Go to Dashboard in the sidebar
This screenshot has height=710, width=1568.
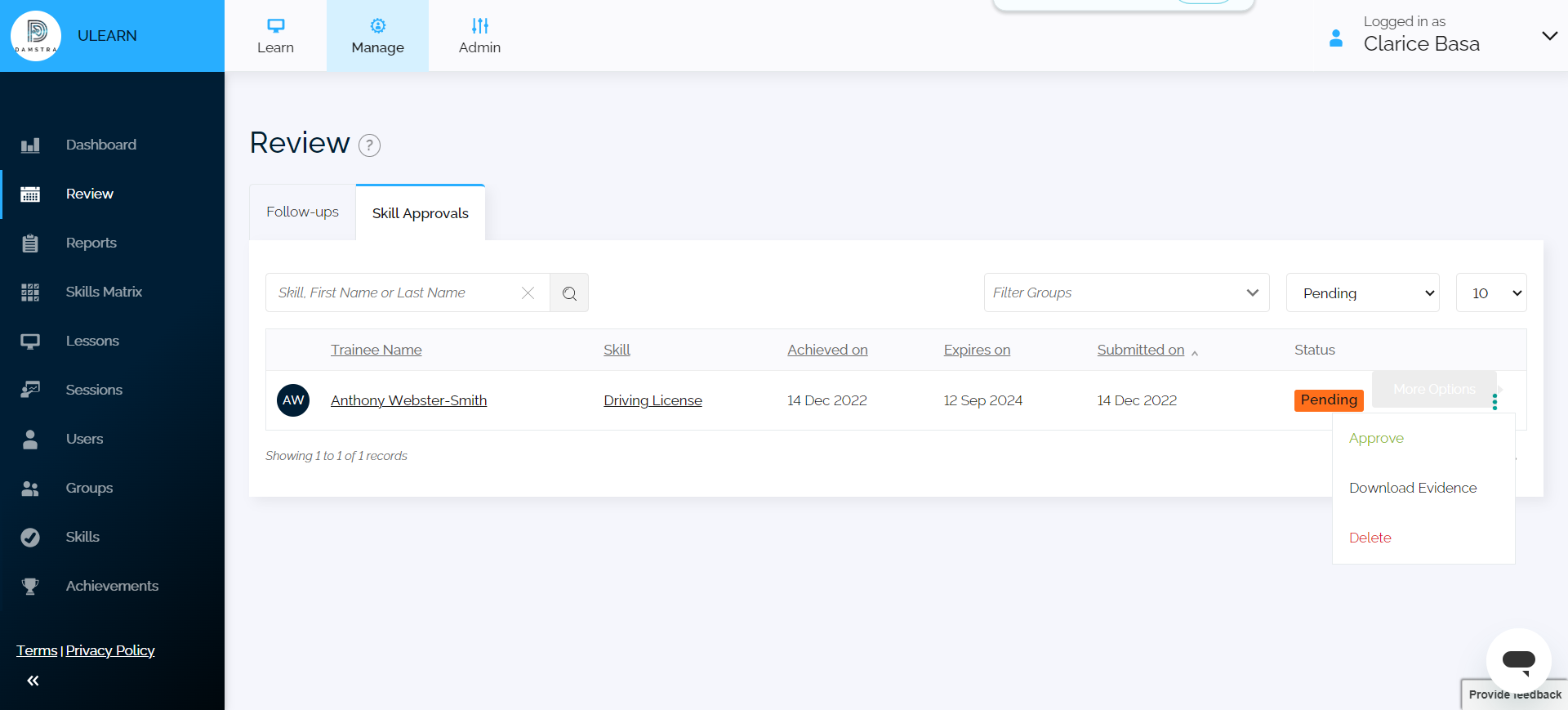pos(101,145)
